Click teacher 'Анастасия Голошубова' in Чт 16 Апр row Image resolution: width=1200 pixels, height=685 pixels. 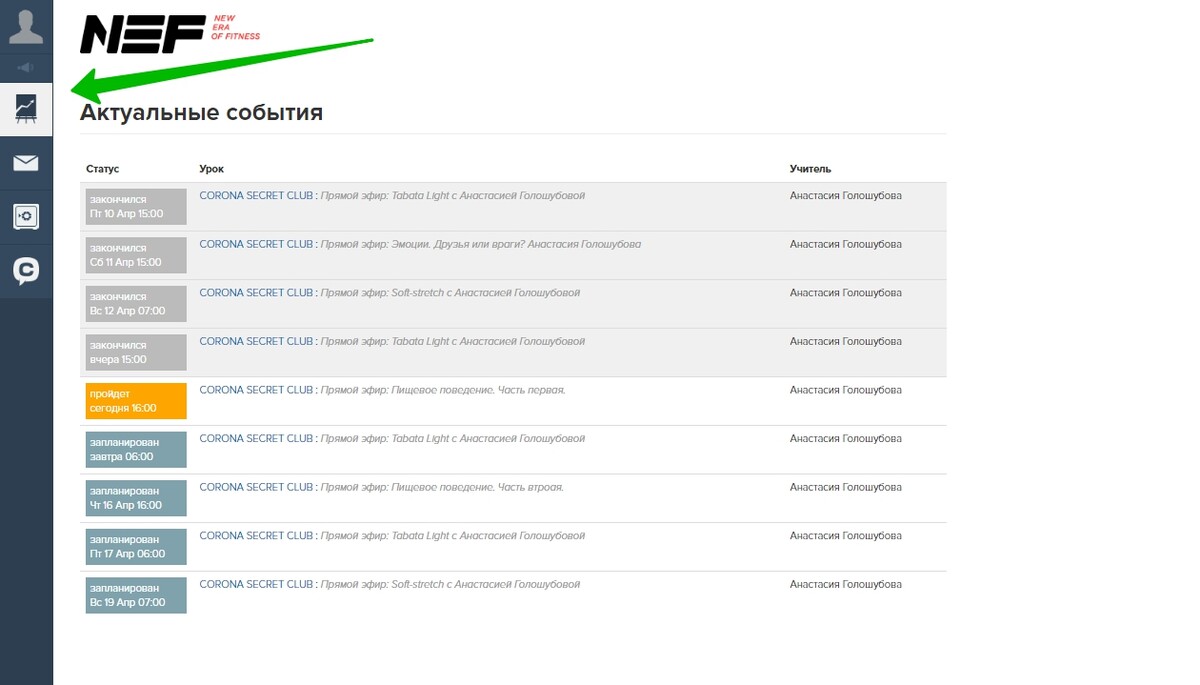(845, 487)
